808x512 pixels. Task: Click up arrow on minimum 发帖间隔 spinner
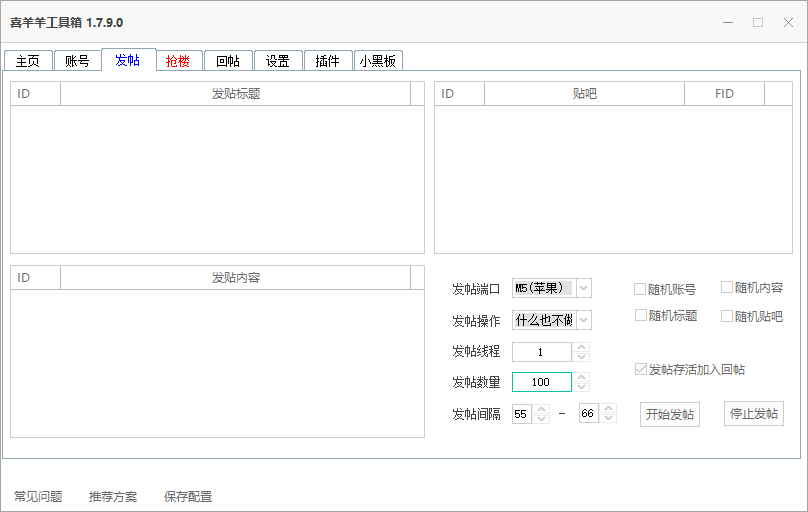tap(541, 409)
